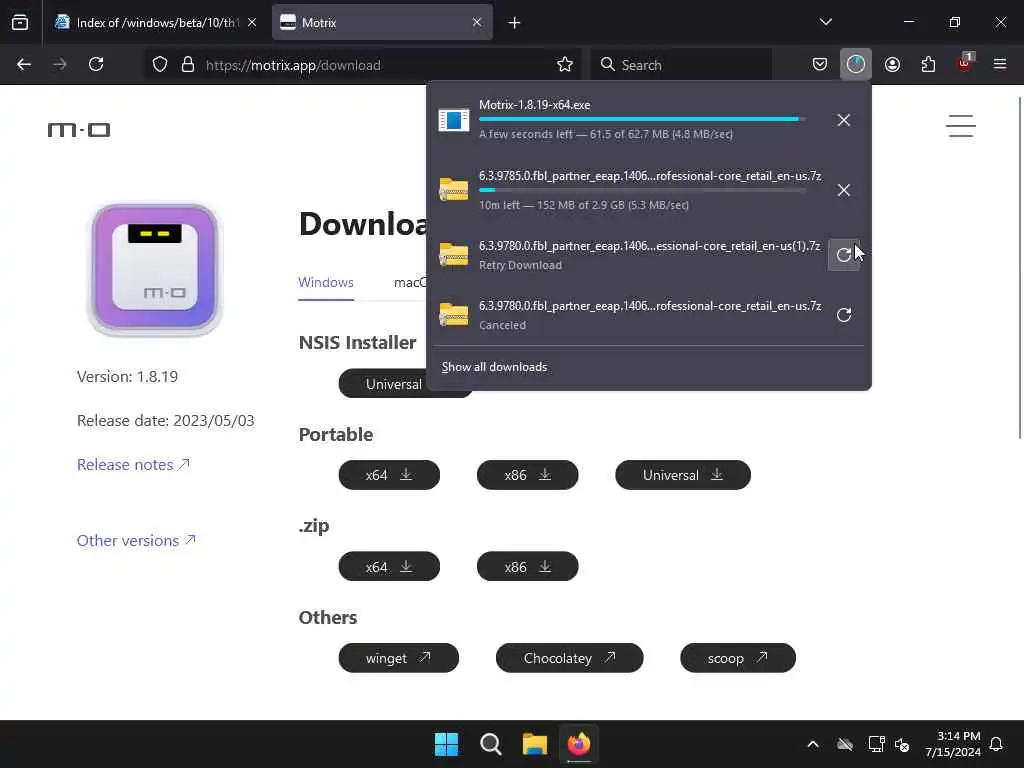Toggle the downloads panel button
This screenshot has height=768, width=1024.
point(856,65)
